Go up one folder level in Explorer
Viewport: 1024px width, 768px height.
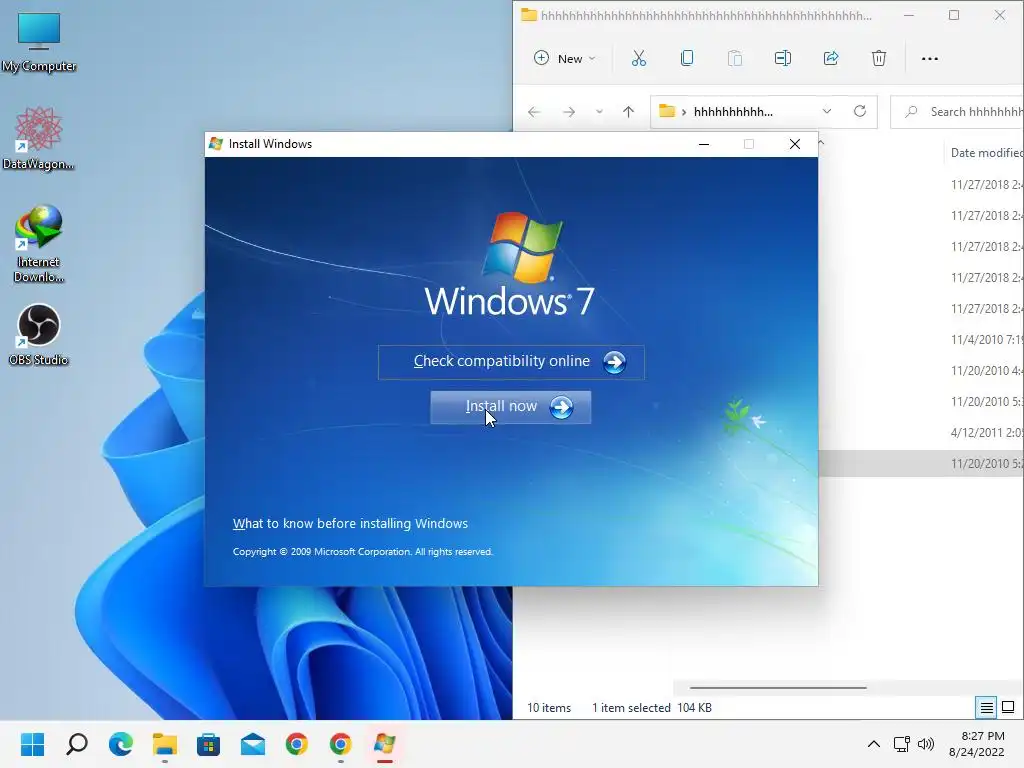click(628, 112)
